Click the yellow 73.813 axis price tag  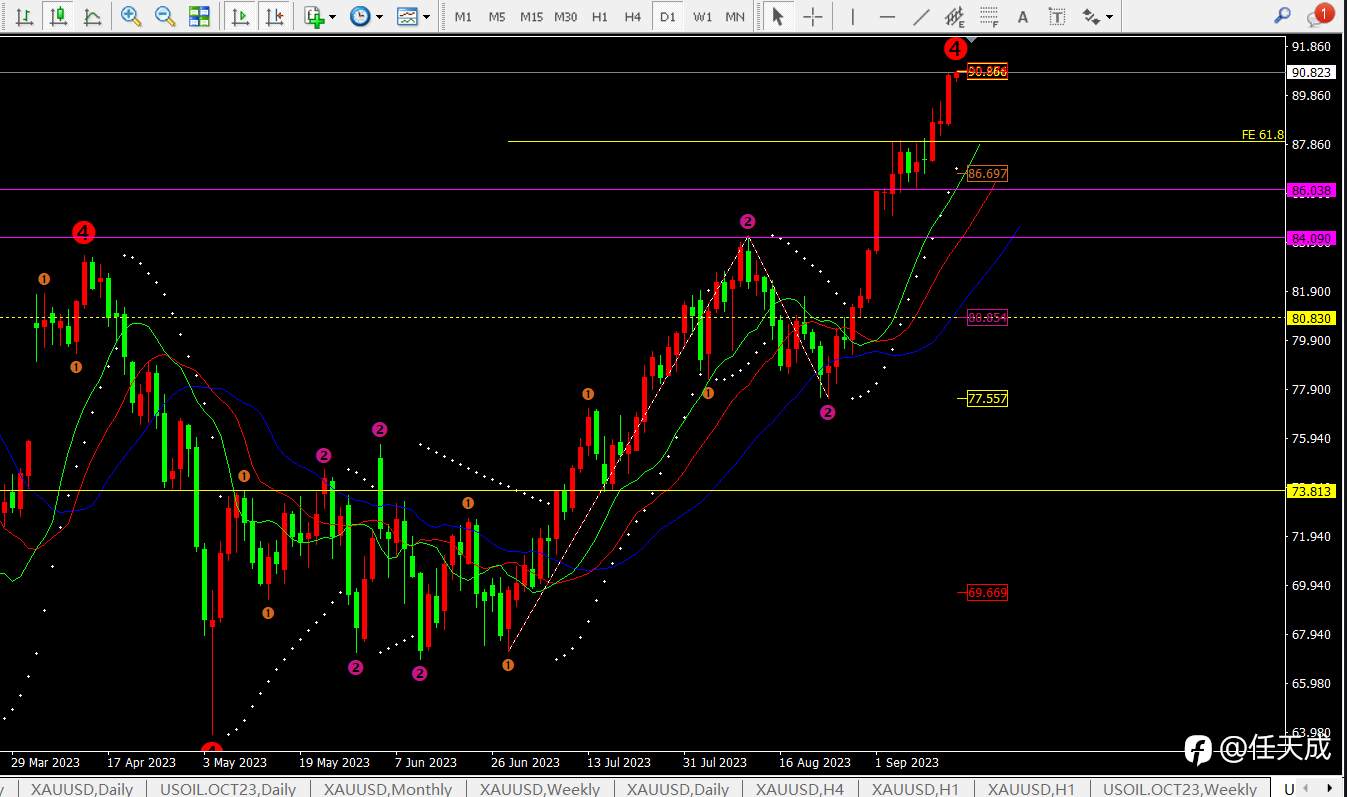(1311, 491)
